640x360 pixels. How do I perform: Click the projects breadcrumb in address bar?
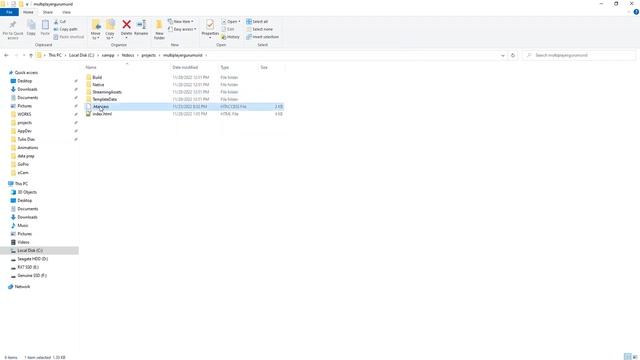(149, 55)
